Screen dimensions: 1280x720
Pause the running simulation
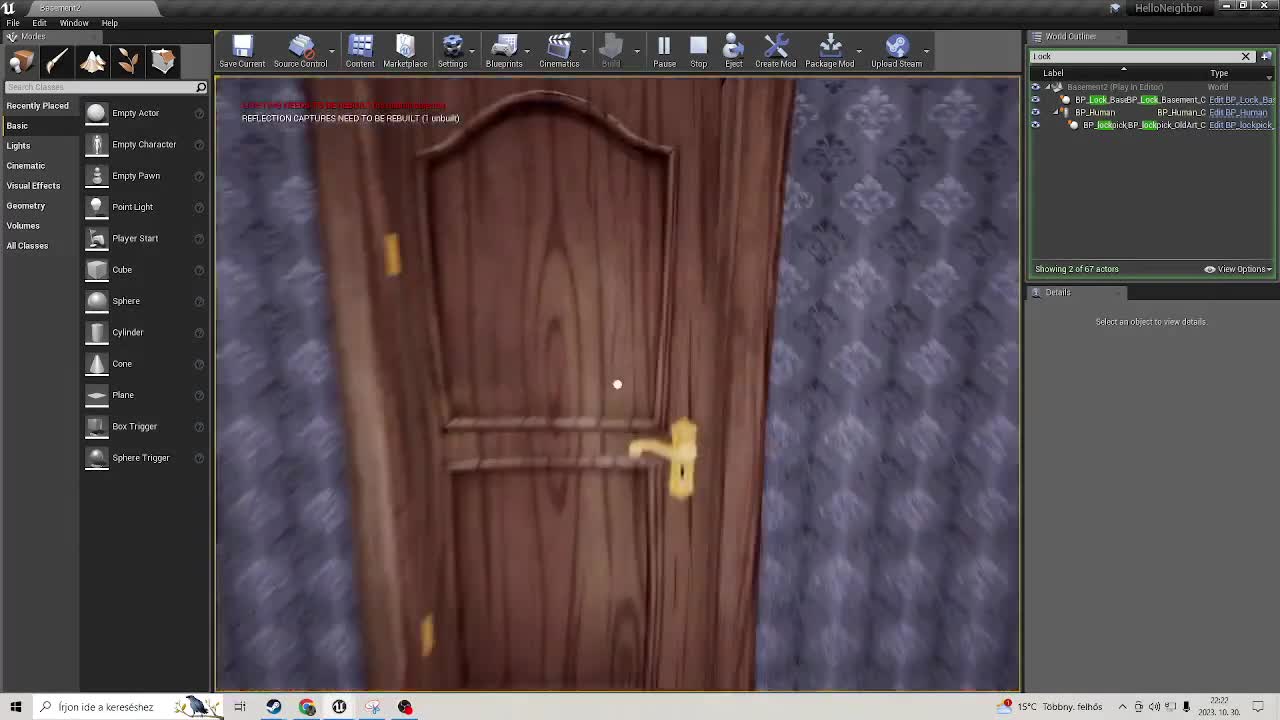coord(664,51)
